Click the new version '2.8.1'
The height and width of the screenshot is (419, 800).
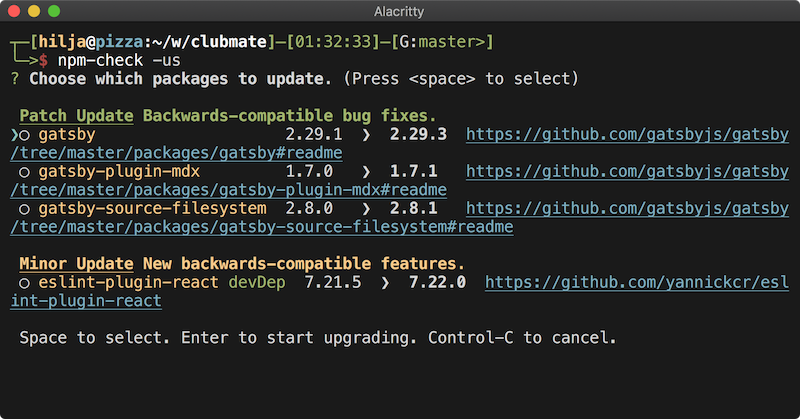[414, 208]
